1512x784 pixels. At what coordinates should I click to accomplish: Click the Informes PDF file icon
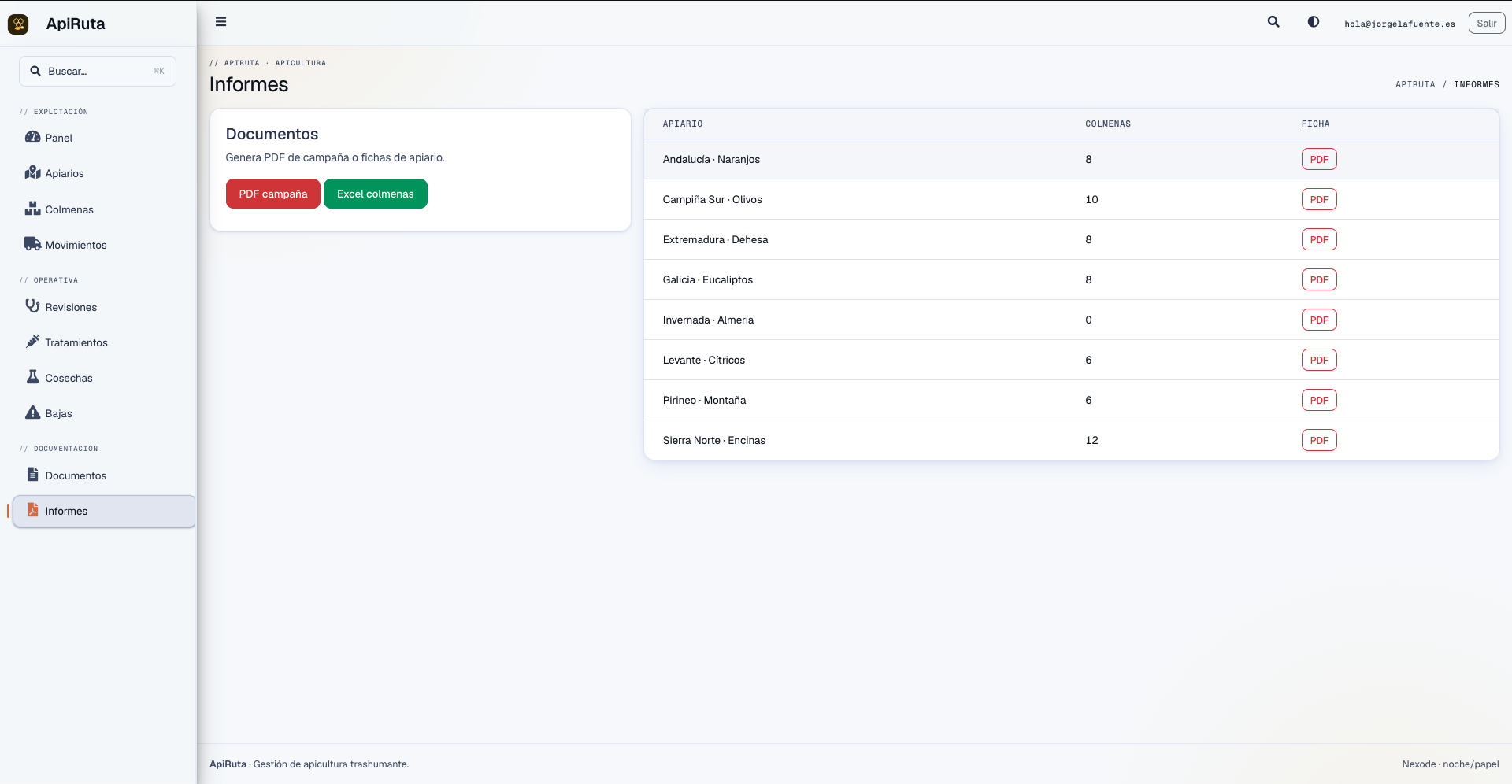pyautogui.click(x=32, y=510)
